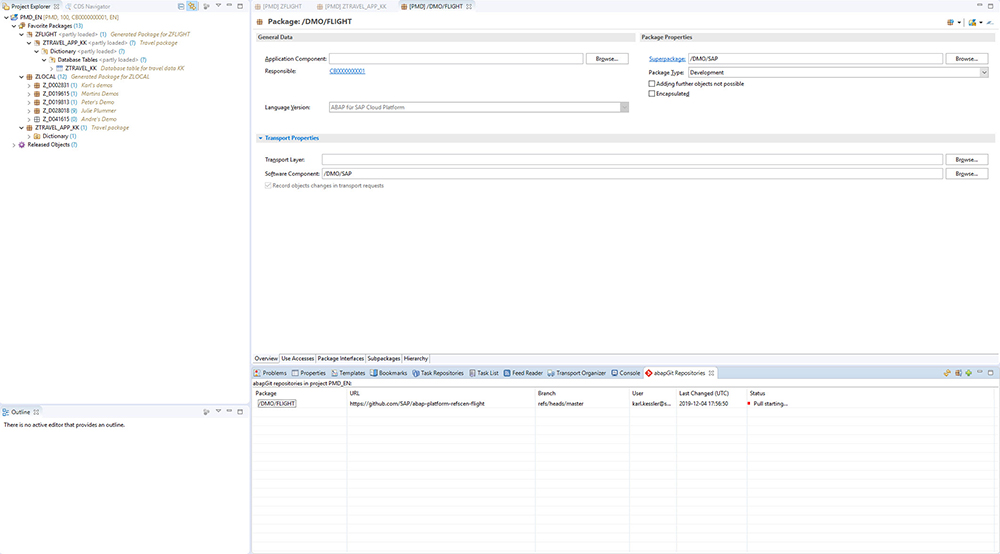Expand Z_D028018 Julie Plummer package
Image resolution: width=1000 pixels, height=554 pixels.
click(29, 111)
